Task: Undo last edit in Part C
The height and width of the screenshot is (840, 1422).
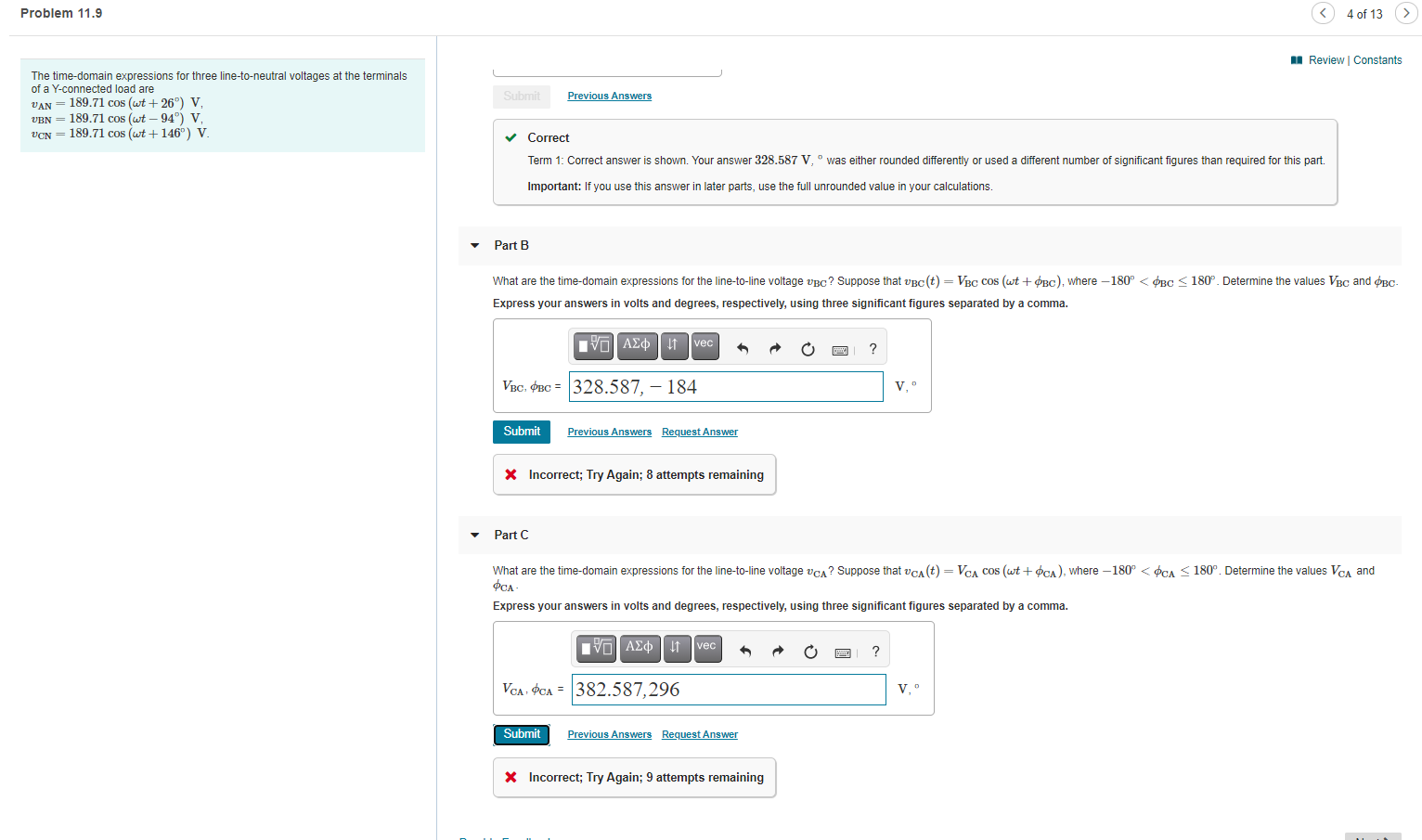Action: (x=745, y=652)
